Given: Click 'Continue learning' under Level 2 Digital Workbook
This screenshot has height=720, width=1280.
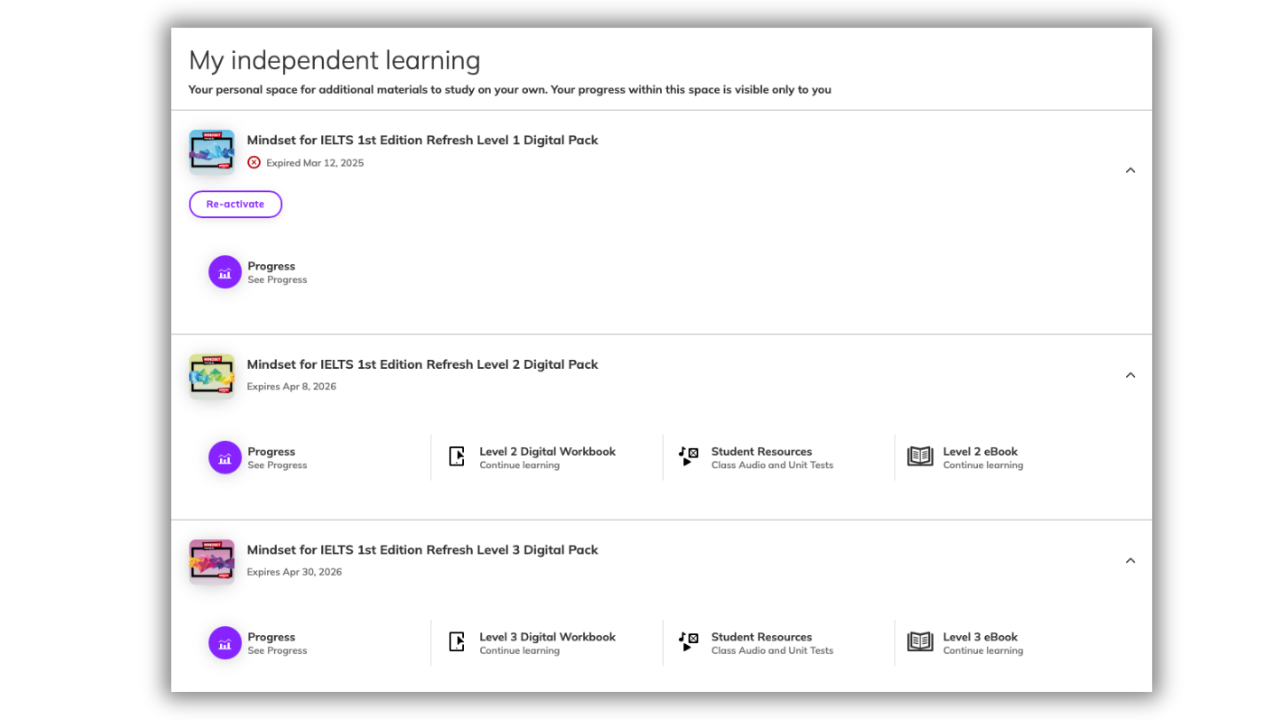Looking at the screenshot, I should point(519,465).
